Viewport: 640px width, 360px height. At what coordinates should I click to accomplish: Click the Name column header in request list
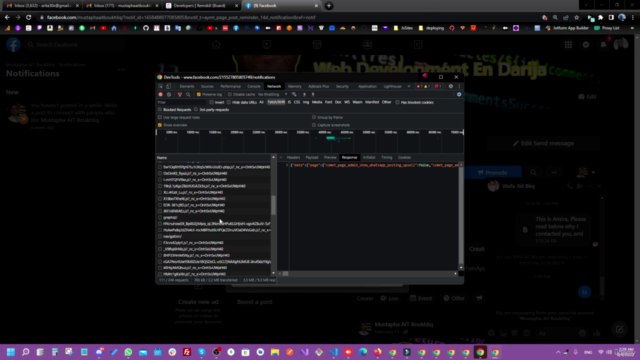(x=213, y=158)
